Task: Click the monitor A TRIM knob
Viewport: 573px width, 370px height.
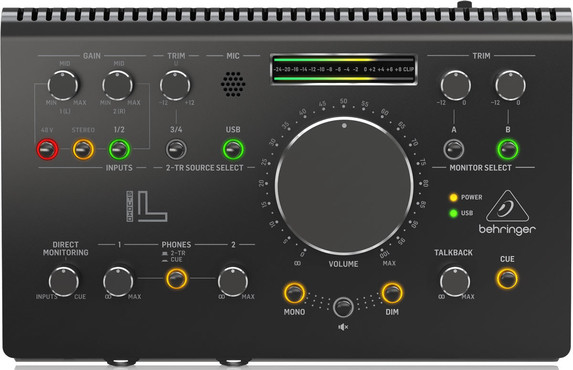Action: 455,85
